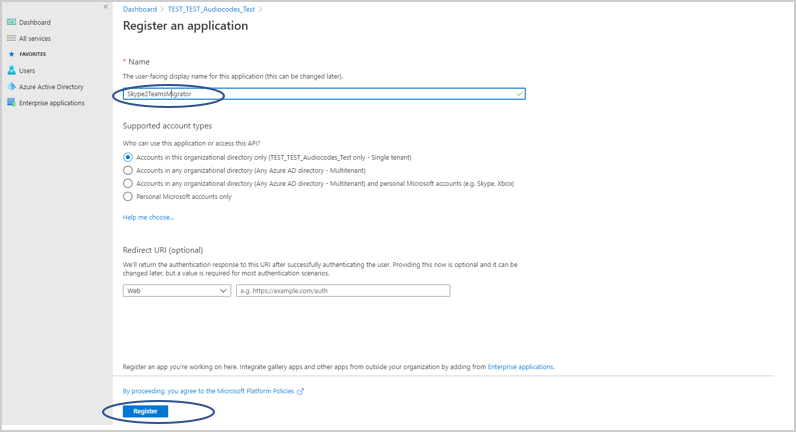Viewport: 796px width, 432px height.
Task: Click the green checkmark in Name field
Action: (x=519, y=94)
